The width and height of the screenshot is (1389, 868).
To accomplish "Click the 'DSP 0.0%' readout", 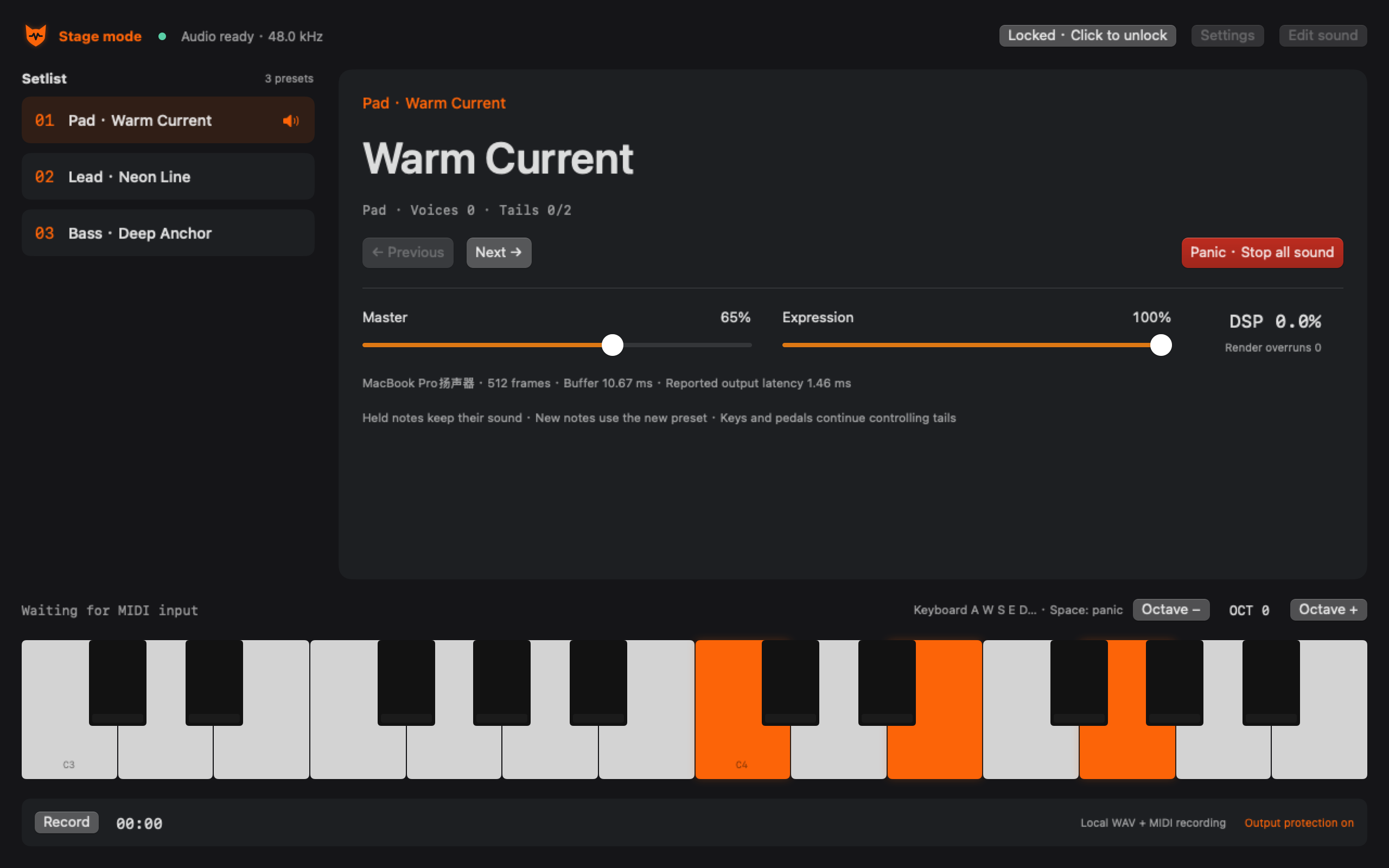I will (1275, 322).
